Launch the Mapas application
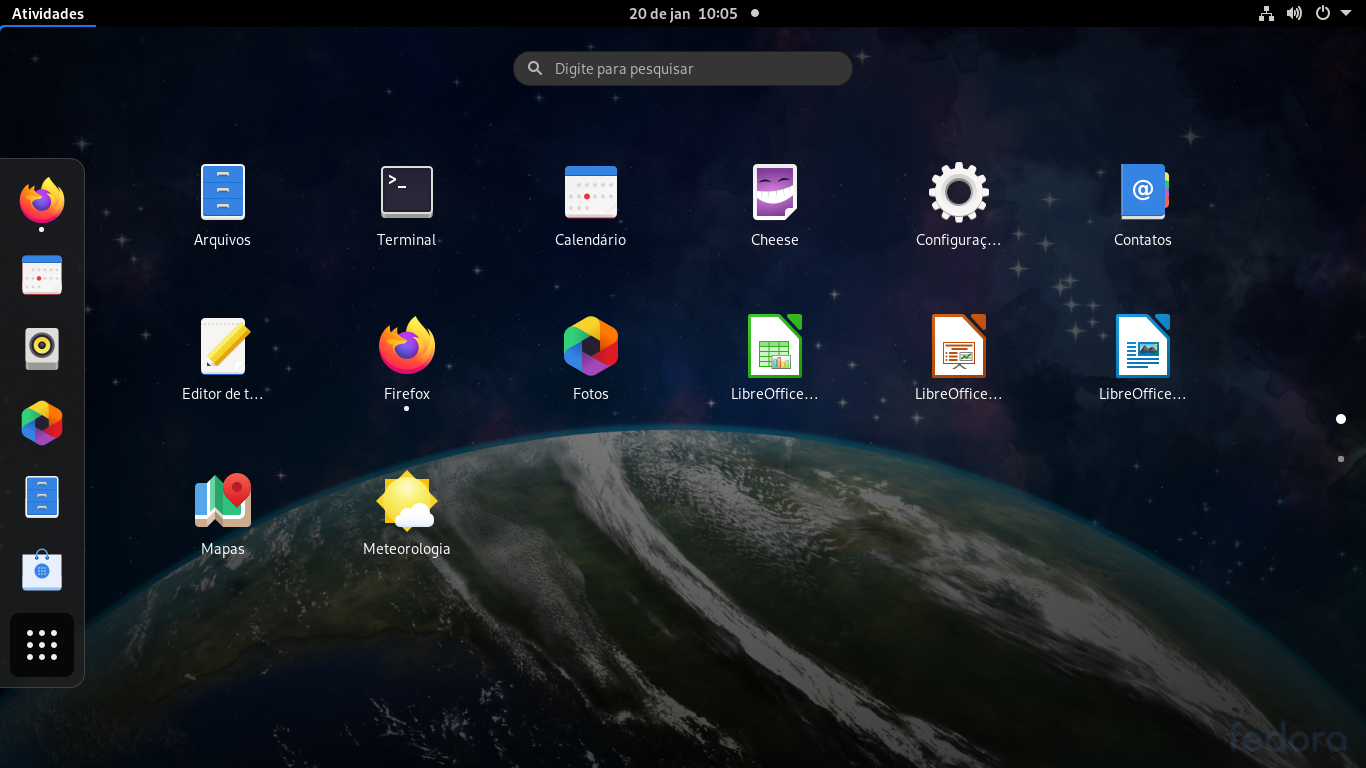 coord(222,500)
